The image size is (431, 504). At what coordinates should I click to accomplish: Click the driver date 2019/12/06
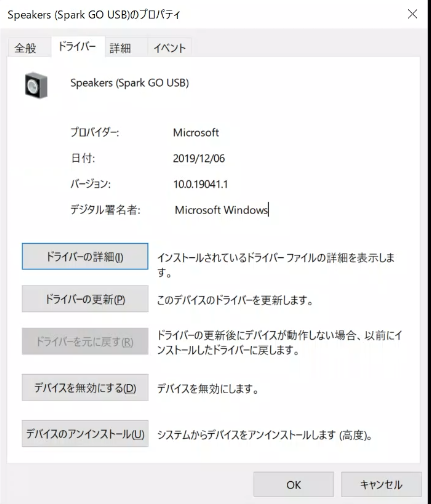coord(199,158)
